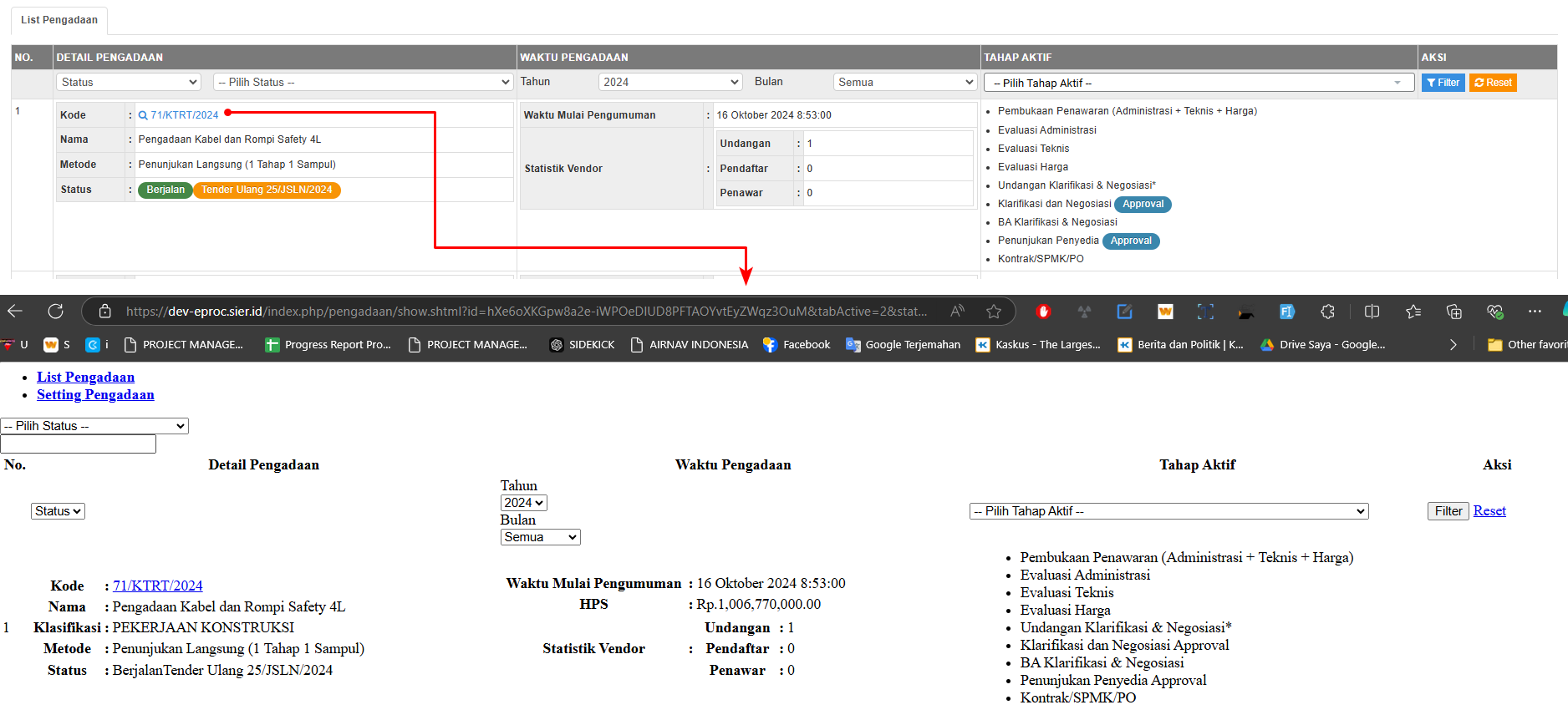Click the browser address bar URL
Image resolution: width=1568 pixels, height=715 pixels.
527,312
